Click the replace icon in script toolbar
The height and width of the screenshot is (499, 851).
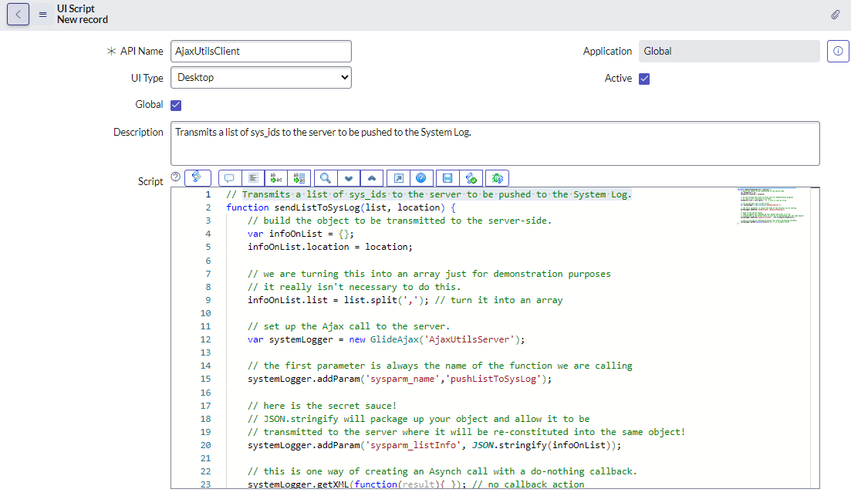tap(276, 178)
